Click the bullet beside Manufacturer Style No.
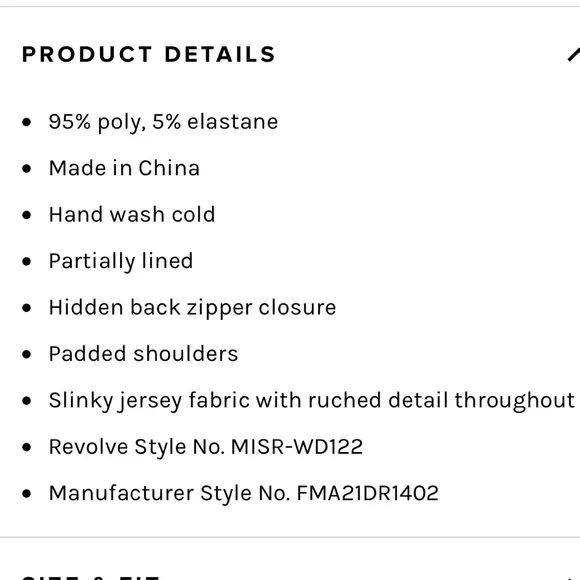Viewport: 580px width, 580px height. coord(27,493)
